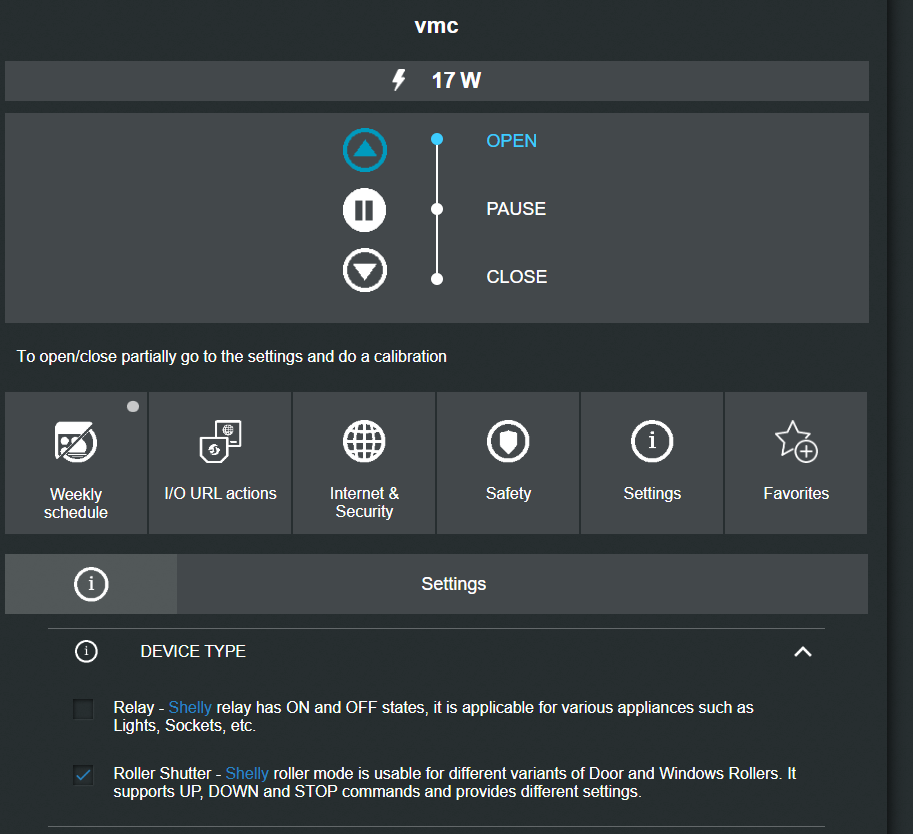Click the 17 W power consumption bar
Image resolution: width=913 pixels, height=834 pixels.
coord(436,81)
